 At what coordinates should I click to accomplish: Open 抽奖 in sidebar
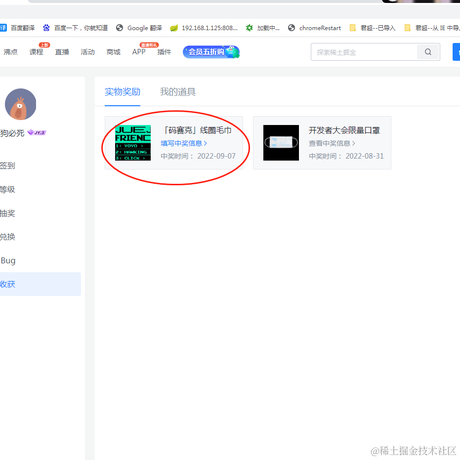[x=7, y=213]
